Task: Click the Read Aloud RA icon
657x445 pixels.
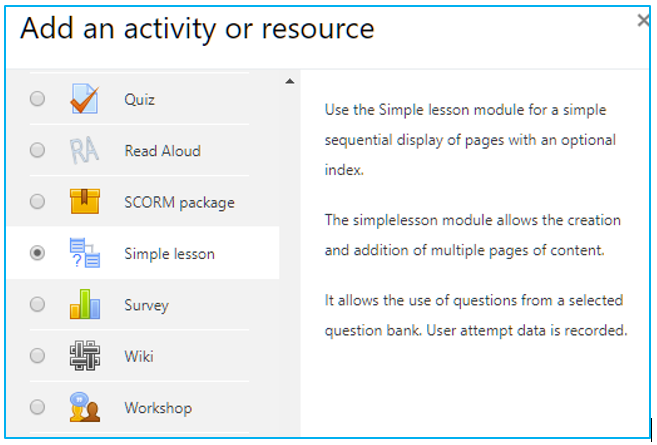Action: [x=84, y=150]
